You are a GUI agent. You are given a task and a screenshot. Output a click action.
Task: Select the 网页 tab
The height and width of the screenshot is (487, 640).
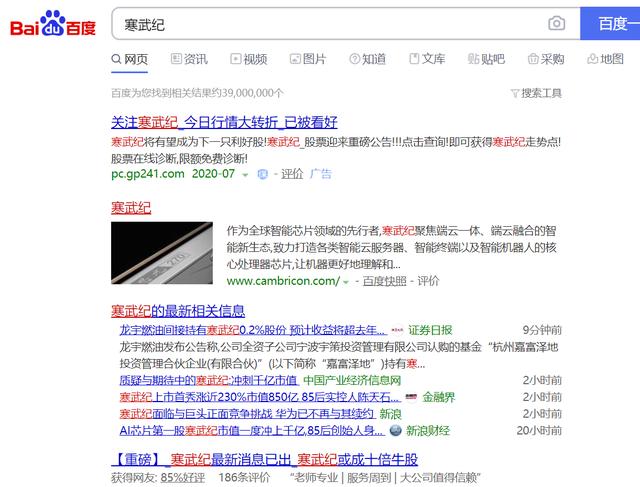tap(129, 59)
